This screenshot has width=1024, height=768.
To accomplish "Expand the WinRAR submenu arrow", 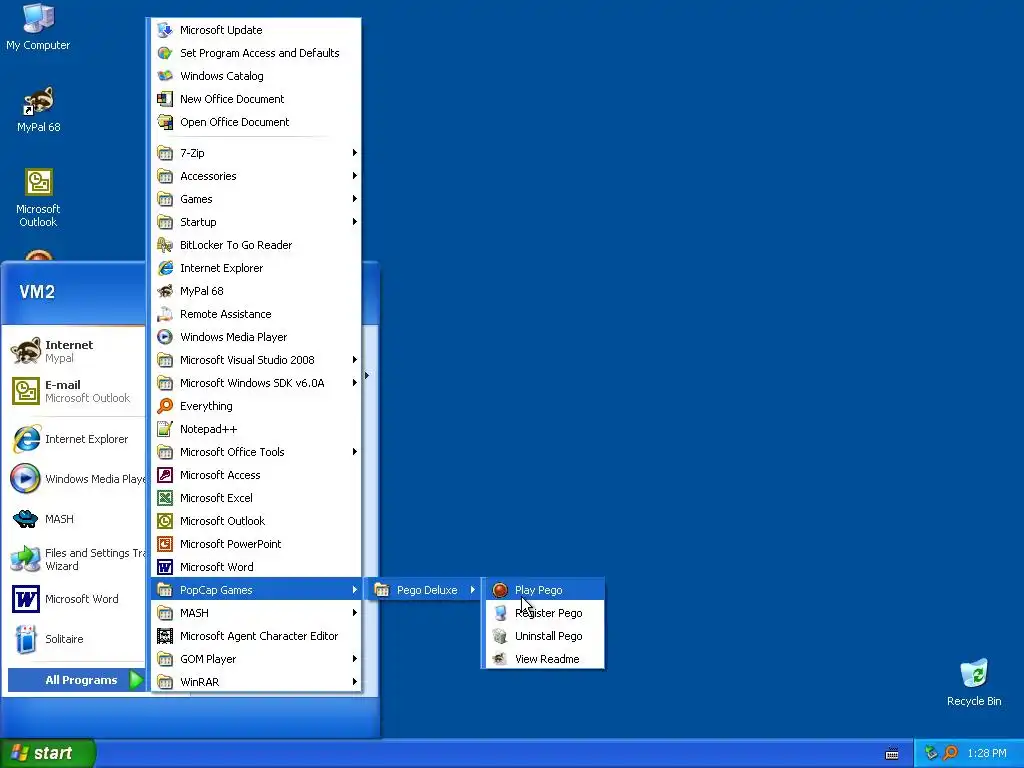I will (355, 682).
